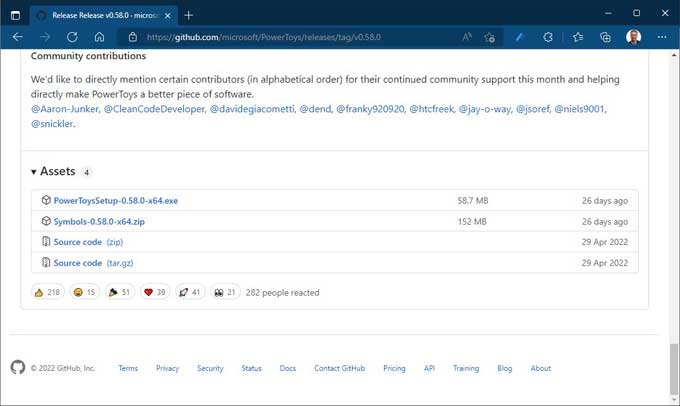Select the Assets count badge '4'
The height and width of the screenshot is (406, 680).
(86, 173)
